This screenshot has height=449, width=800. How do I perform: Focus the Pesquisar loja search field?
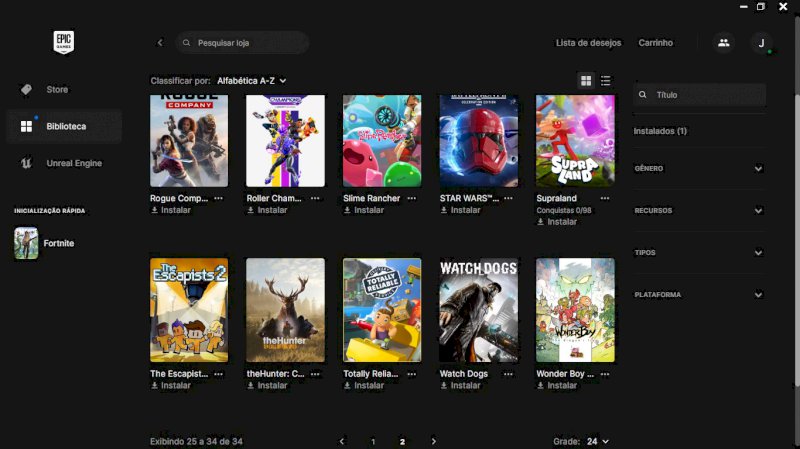click(x=242, y=43)
